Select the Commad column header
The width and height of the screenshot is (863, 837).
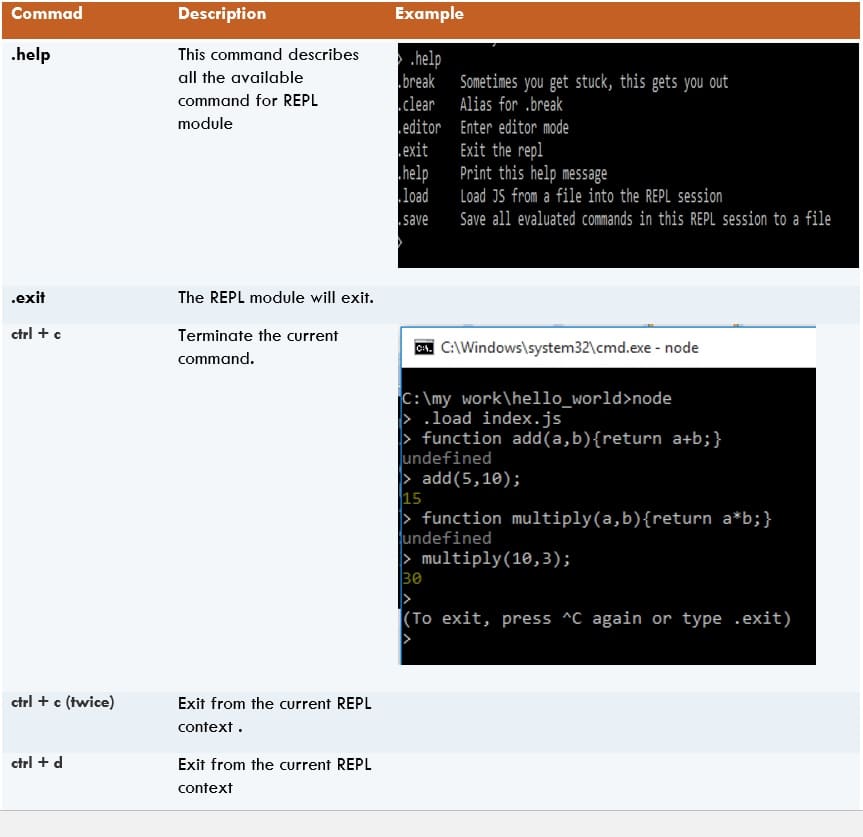coord(46,13)
